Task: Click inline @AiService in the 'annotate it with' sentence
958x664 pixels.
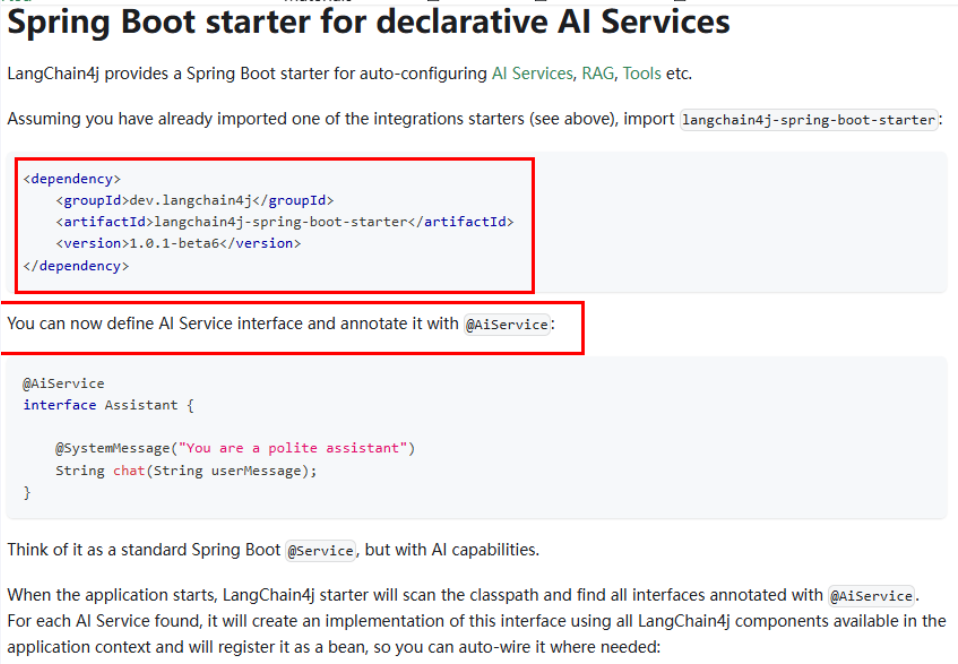Action: (x=507, y=324)
